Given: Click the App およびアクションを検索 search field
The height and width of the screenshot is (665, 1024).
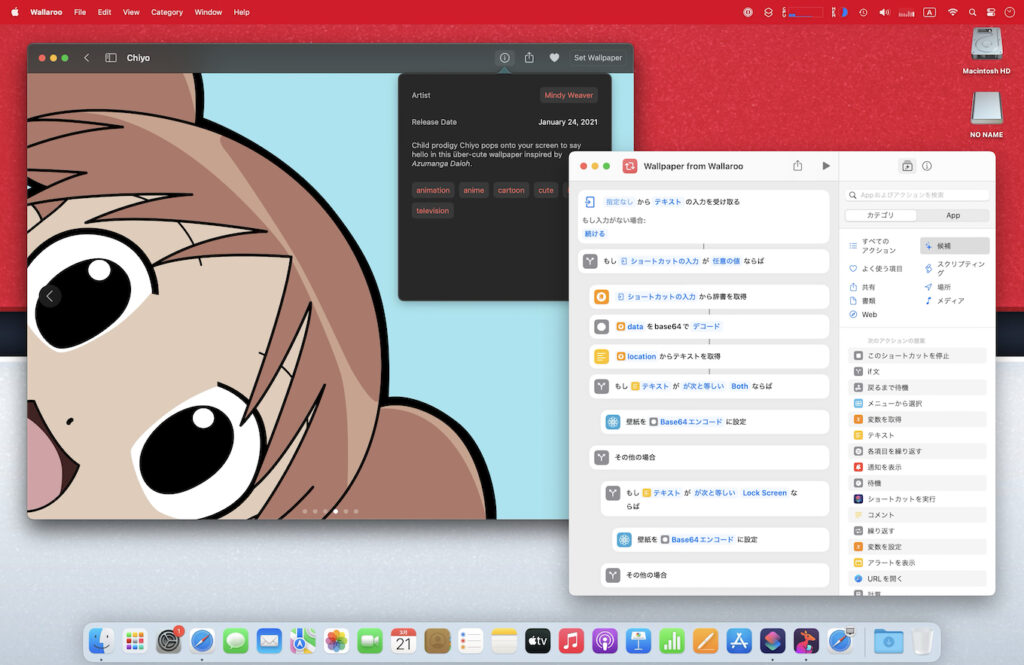Looking at the screenshot, I should pyautogui.click(x=917, y=195).
